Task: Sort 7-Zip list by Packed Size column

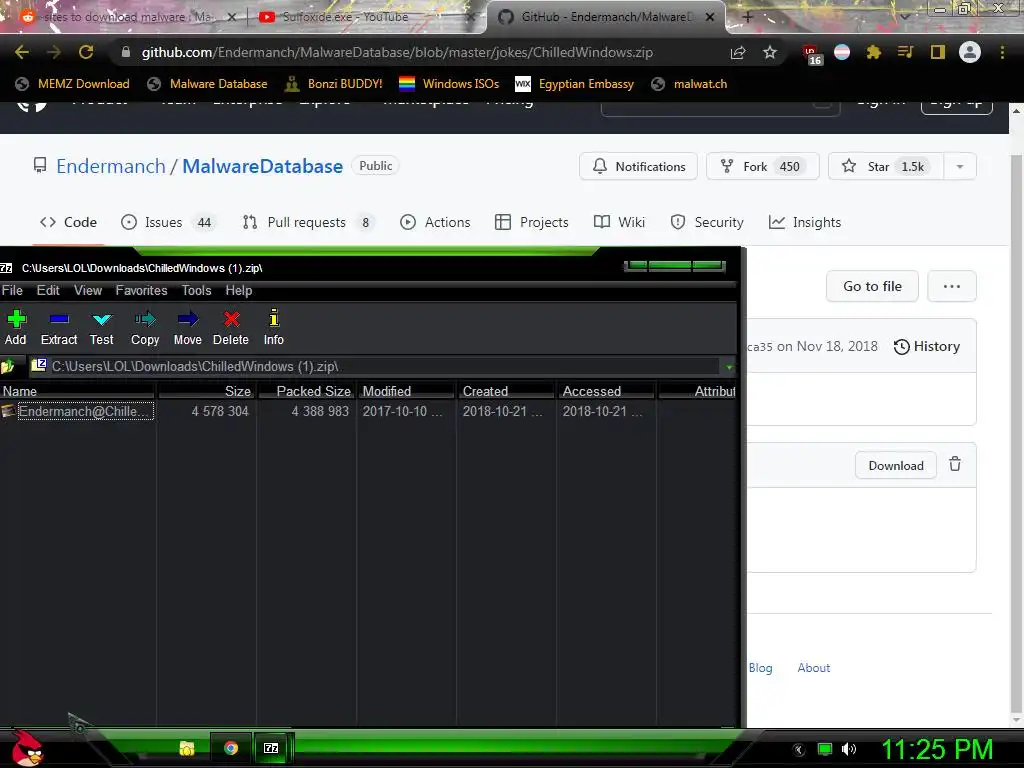Action: tap(308, 391)
